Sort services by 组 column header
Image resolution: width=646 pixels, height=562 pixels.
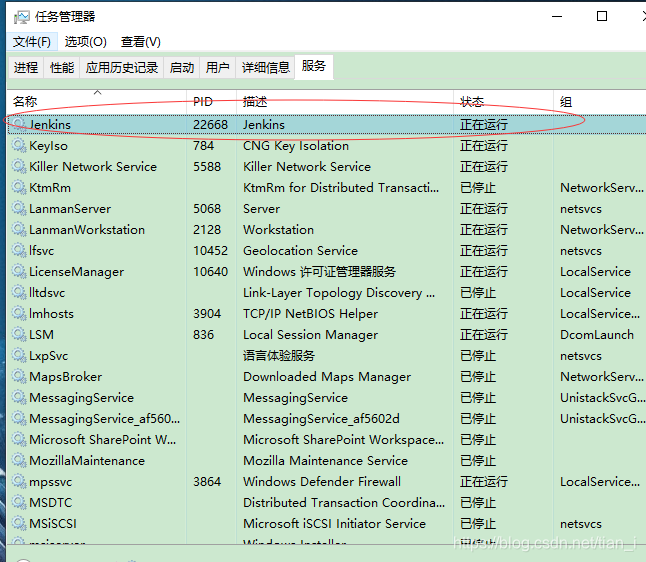pyautogui.click(x=600, y=101)
